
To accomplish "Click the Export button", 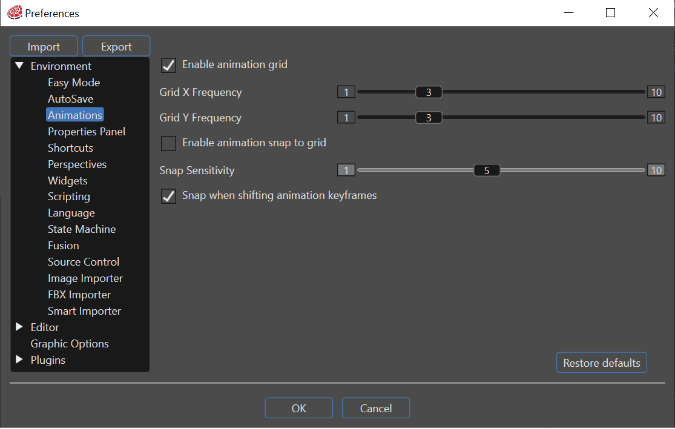I will click(x=116, y=46).
